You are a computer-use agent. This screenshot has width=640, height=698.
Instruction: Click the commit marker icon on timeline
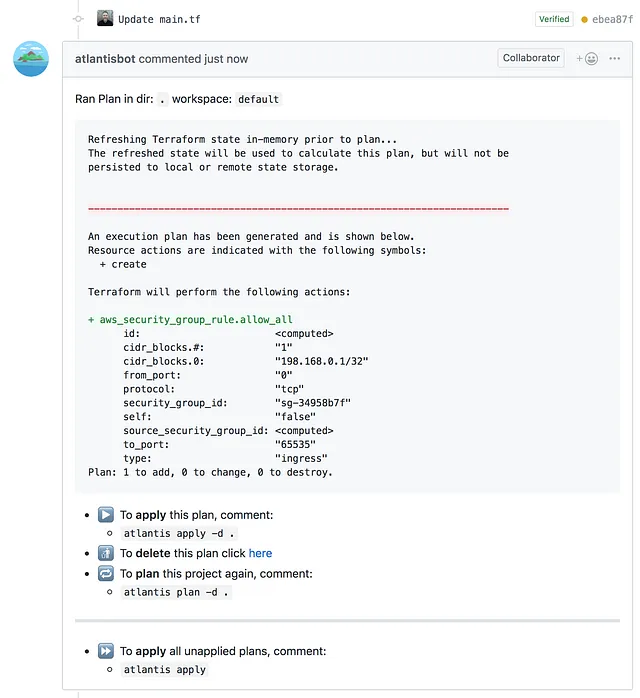pyautogui.click(x=78, y=19)
